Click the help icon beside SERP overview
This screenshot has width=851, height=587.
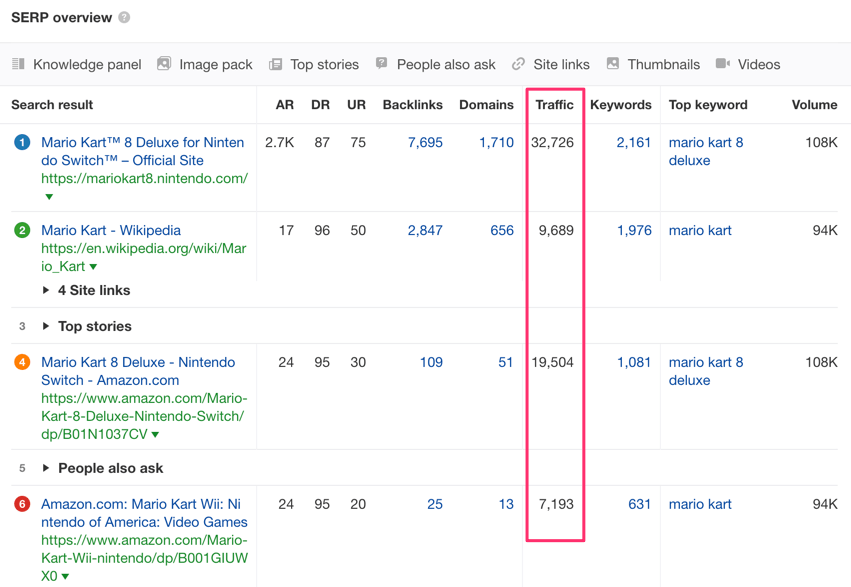(124, 17)
